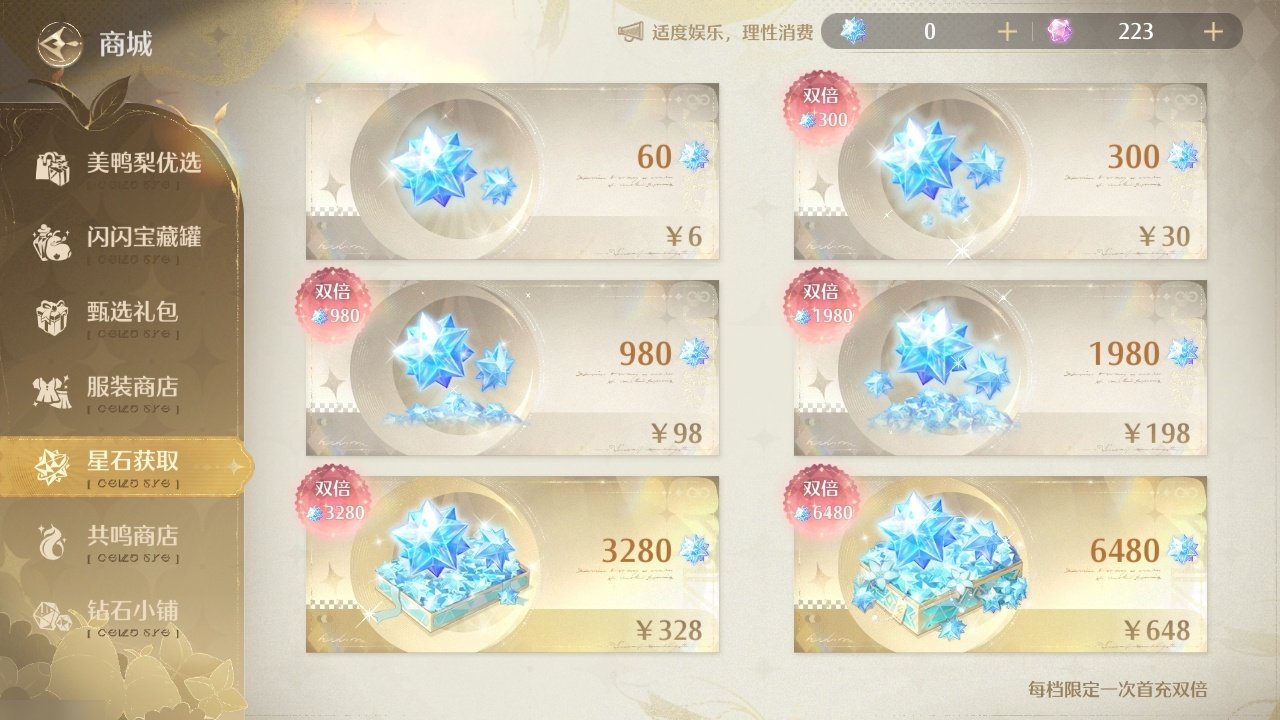Click the pink gem currency icon in top bar
Image resolution: width=1280 pixels, height=720 pixels.
point(1060,32)
